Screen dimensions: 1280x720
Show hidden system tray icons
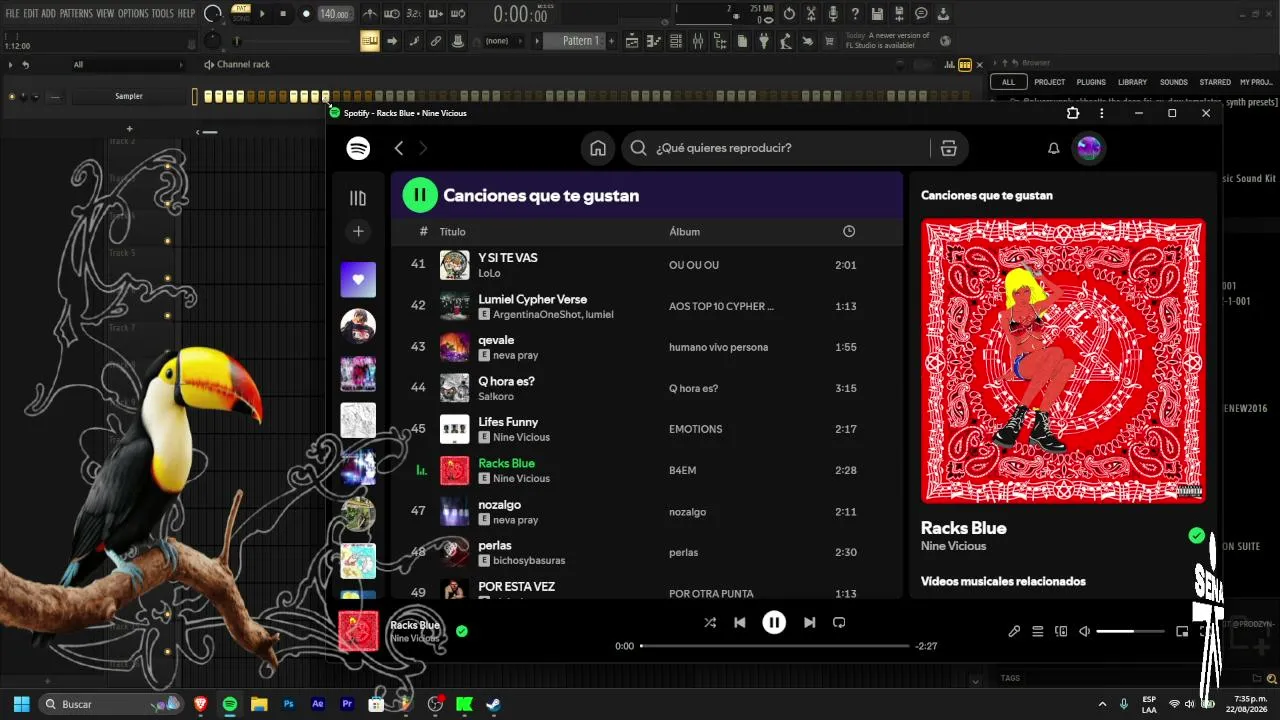[x=1102, y=704]
